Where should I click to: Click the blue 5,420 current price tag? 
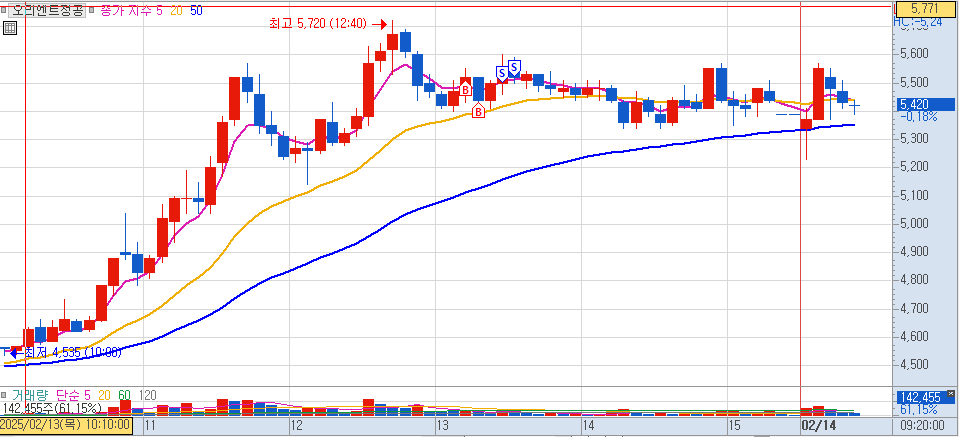[x=924, y=105]
